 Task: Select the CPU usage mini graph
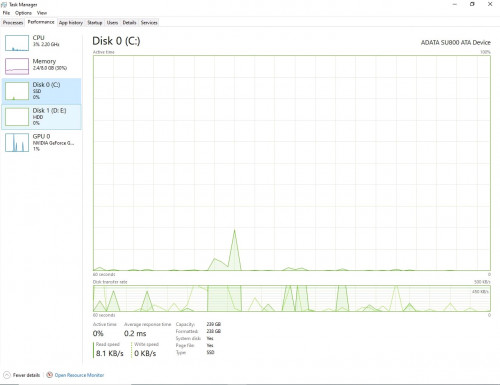17,43
